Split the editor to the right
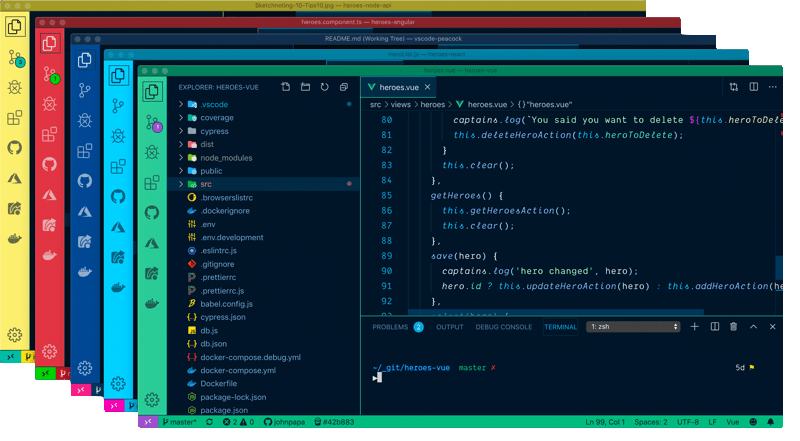 (x=754, y=87)
